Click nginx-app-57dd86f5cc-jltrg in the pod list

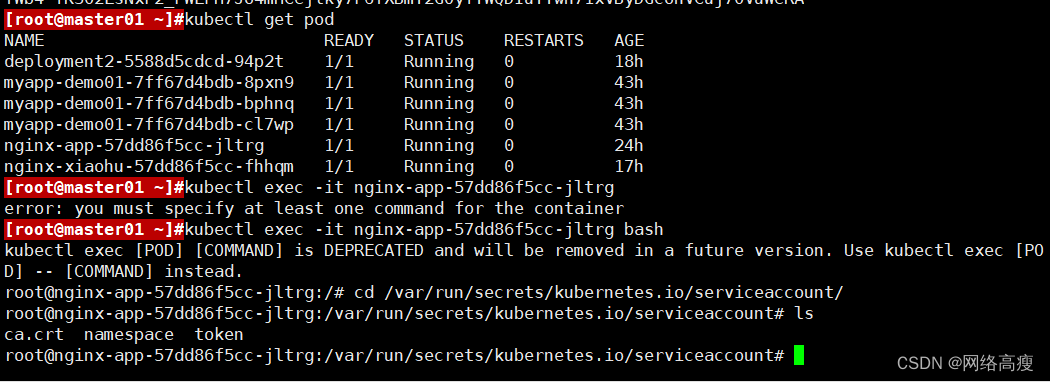(134, 145)
